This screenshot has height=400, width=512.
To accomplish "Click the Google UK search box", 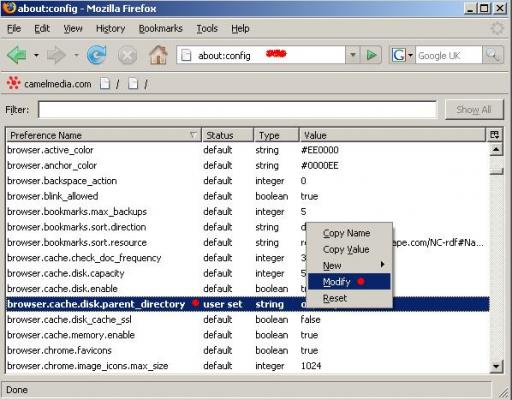I will pyautogui.click(x=448, y=55).
